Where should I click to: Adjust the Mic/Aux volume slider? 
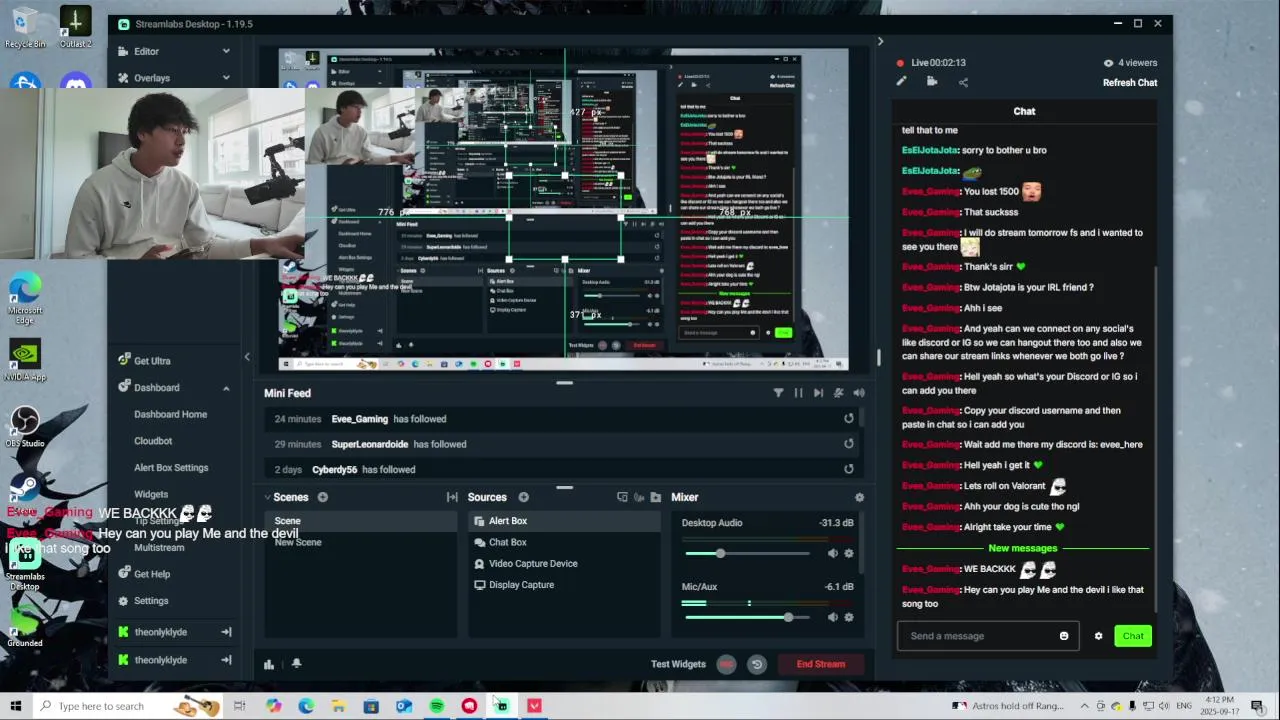coord(747,617)
